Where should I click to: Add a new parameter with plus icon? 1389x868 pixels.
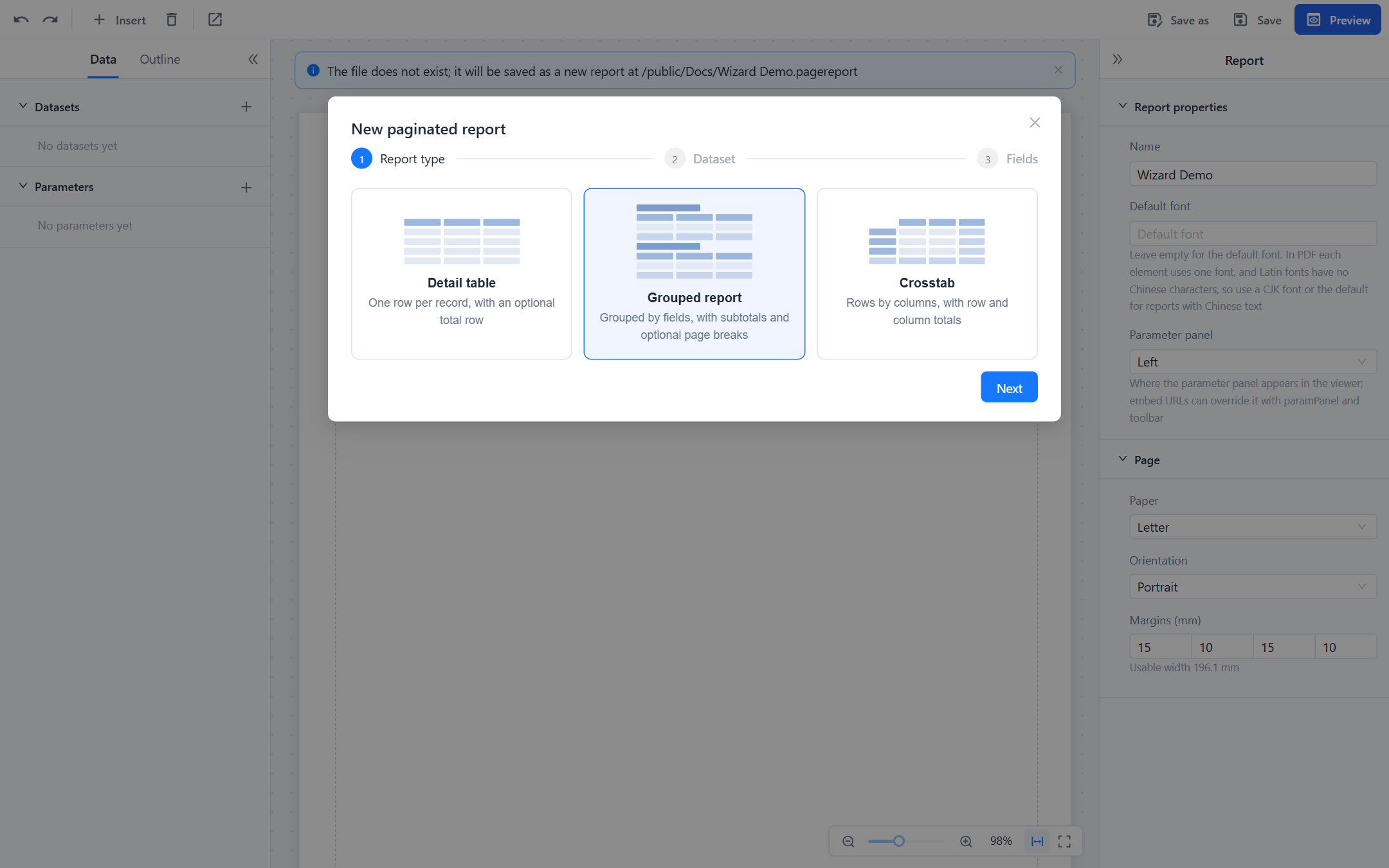pos(246,188)
